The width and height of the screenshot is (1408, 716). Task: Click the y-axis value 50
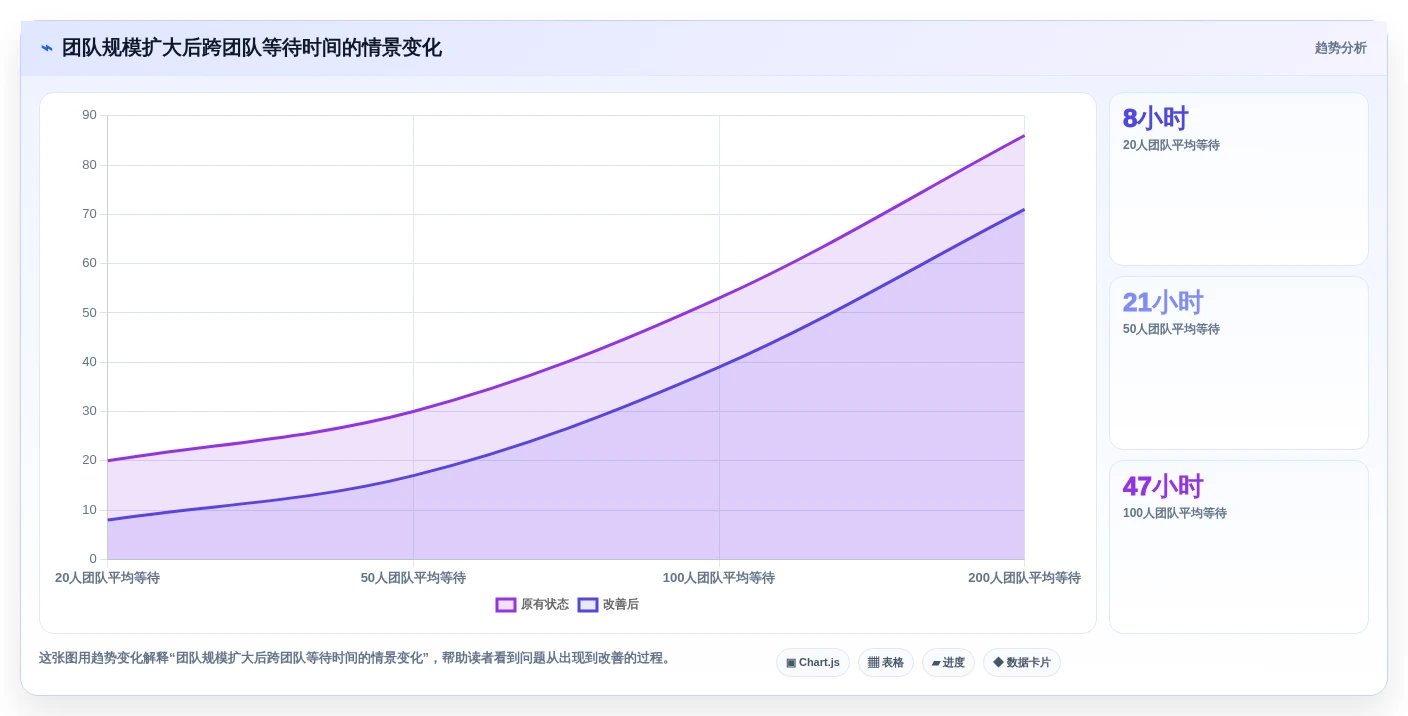(90, 312)
